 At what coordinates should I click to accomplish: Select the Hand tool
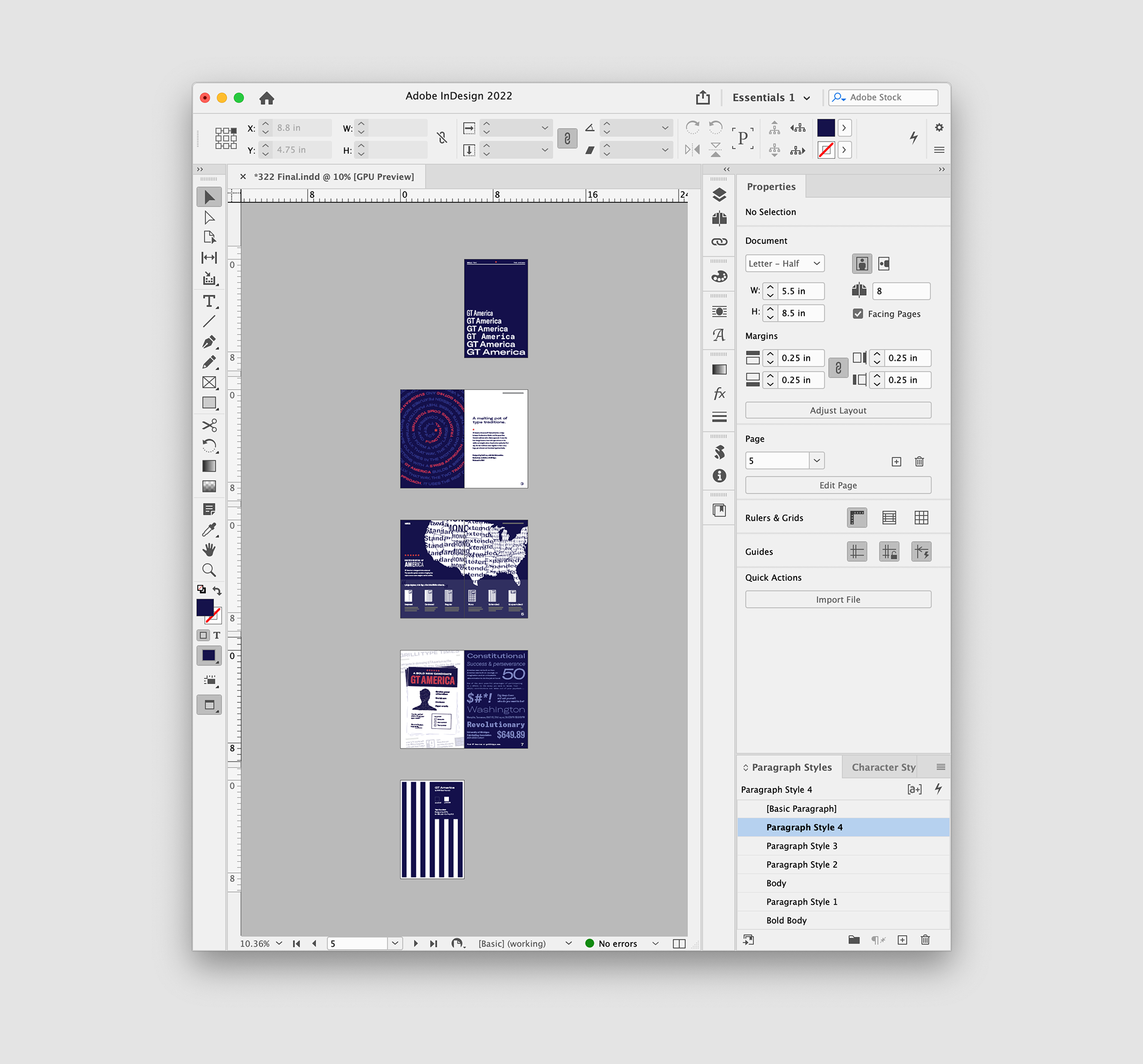pyautogui.click(x=209, y=549)
